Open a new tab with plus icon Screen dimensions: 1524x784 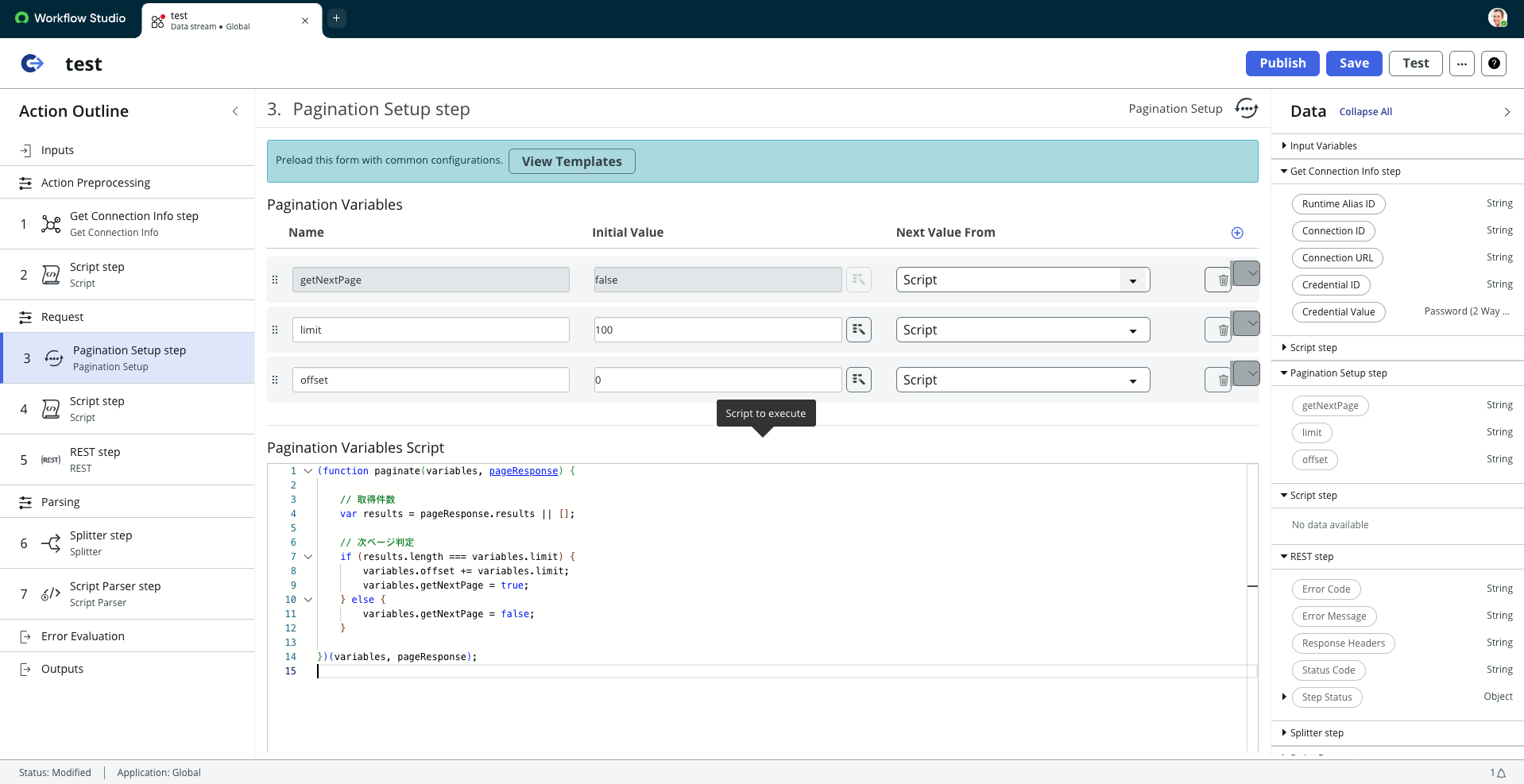point(336,17)
